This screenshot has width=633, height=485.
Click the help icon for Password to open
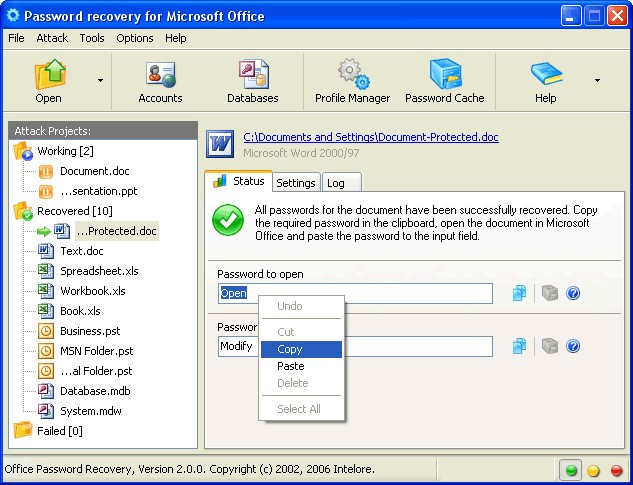point(573,293)
